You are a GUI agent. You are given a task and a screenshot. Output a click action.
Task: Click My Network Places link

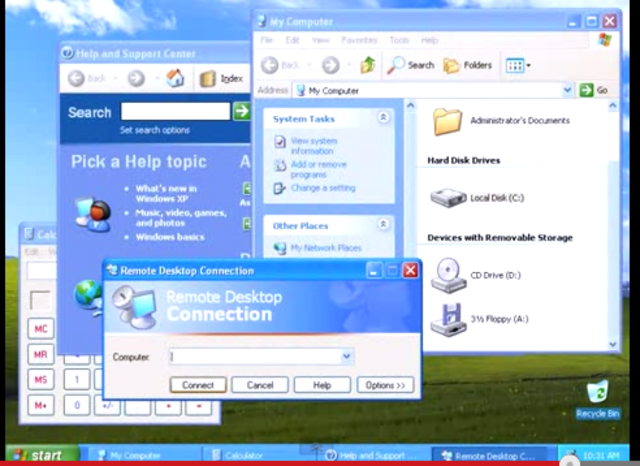[x=326, y=248]
